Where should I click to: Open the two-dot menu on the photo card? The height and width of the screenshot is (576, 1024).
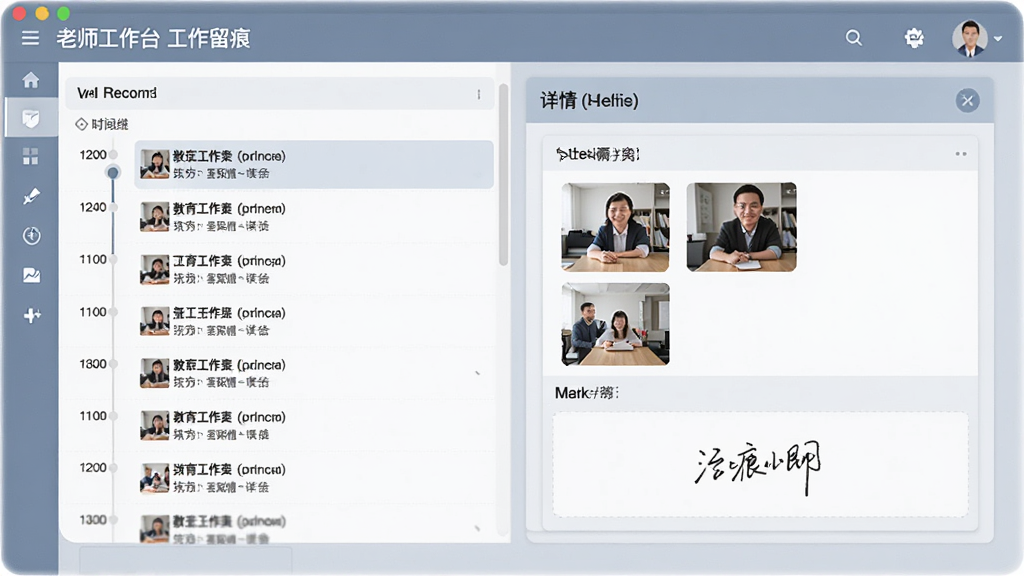pyautogui.click(x=961, y=154)
